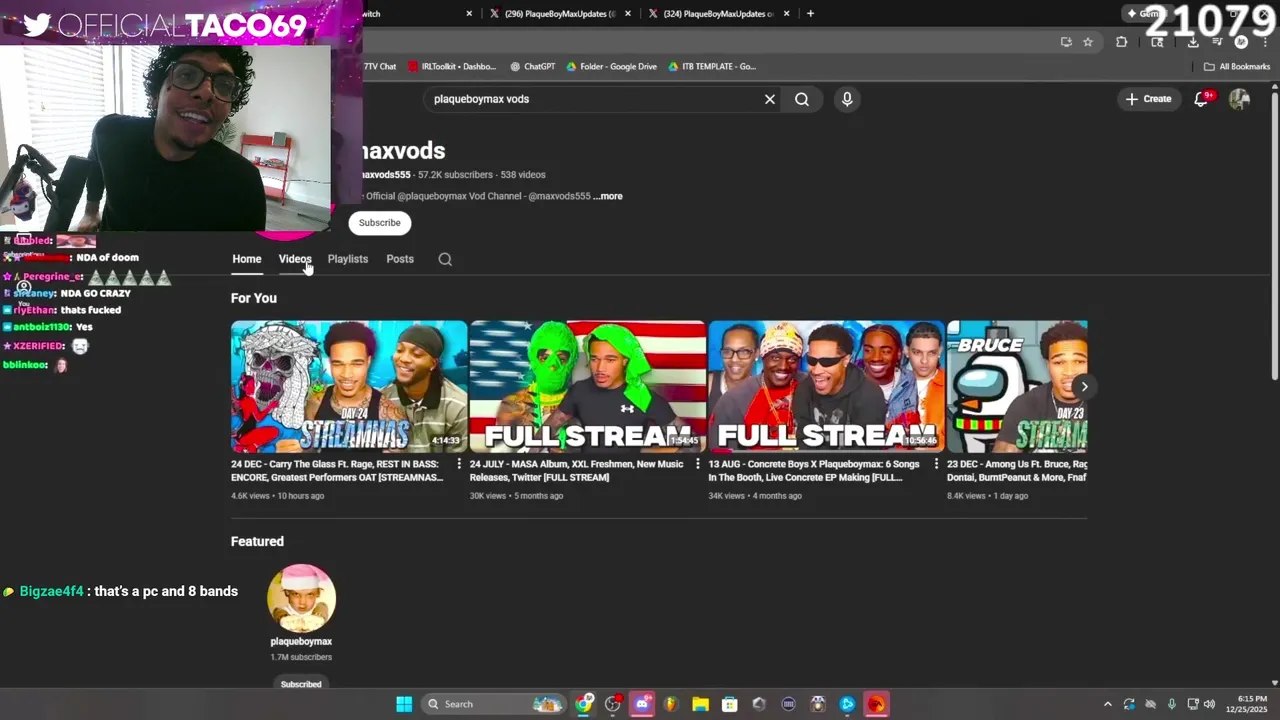
Task: Open Microsoft Store from the taskbar
Action: tap(729, 704)
